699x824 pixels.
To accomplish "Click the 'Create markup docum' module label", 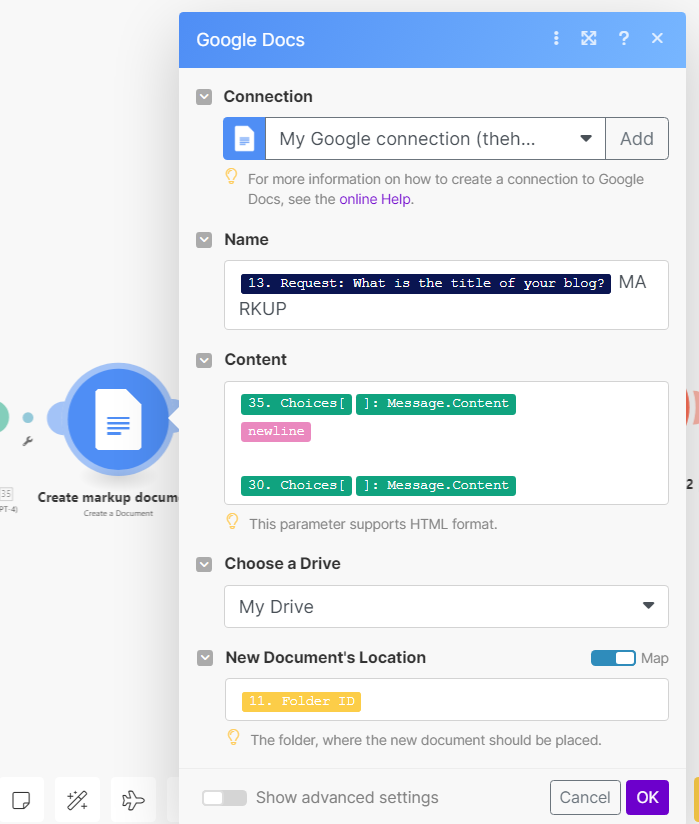I will (108, 497).
